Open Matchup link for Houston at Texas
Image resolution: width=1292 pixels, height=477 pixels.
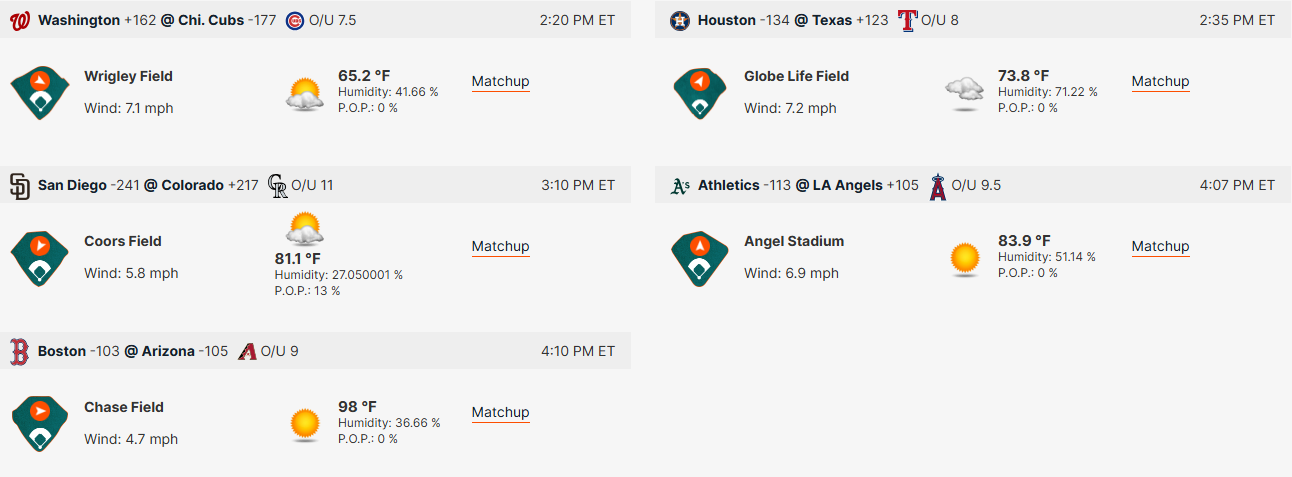pos(1160,81)
